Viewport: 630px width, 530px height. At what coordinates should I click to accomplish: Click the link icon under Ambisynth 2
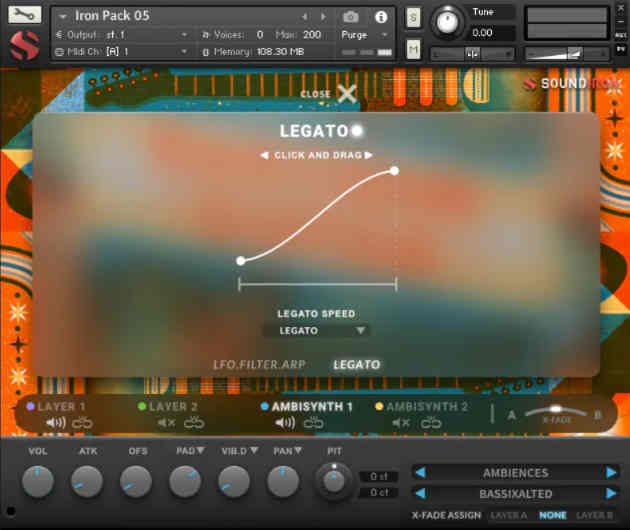point(431,423)
